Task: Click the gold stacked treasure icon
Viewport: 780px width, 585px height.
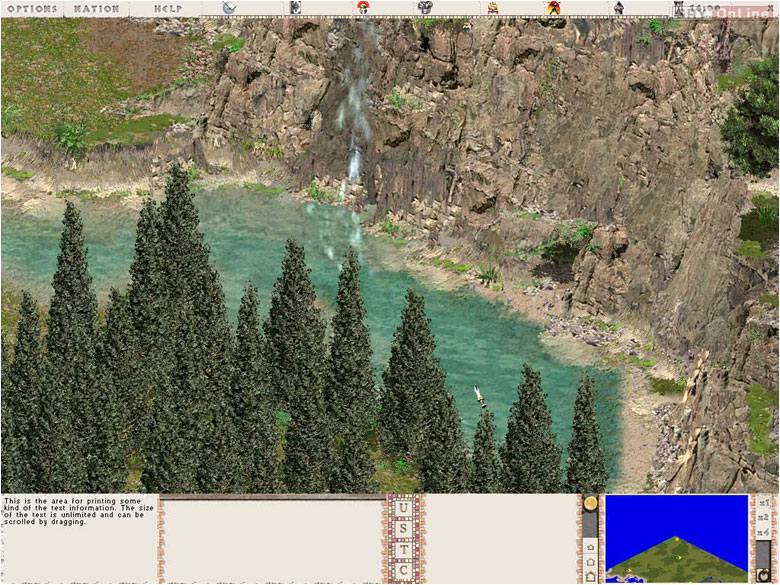Action: coord(492,7)
